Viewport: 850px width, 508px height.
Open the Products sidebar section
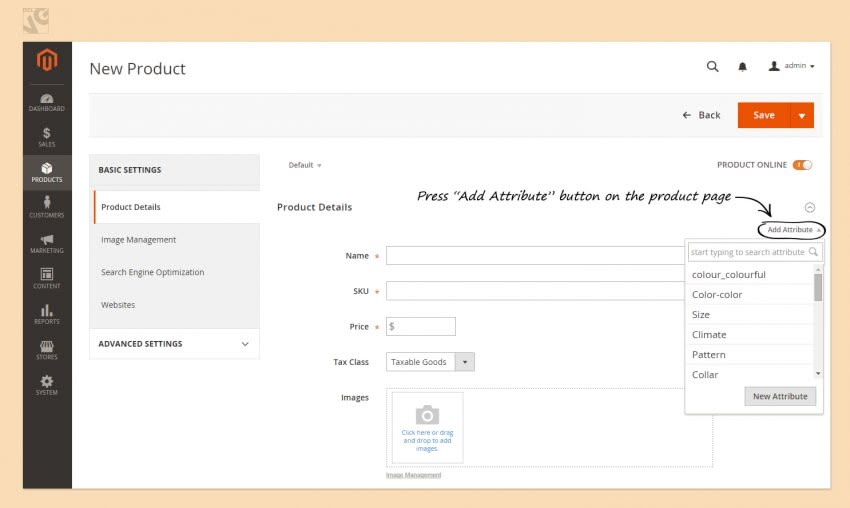47,172
